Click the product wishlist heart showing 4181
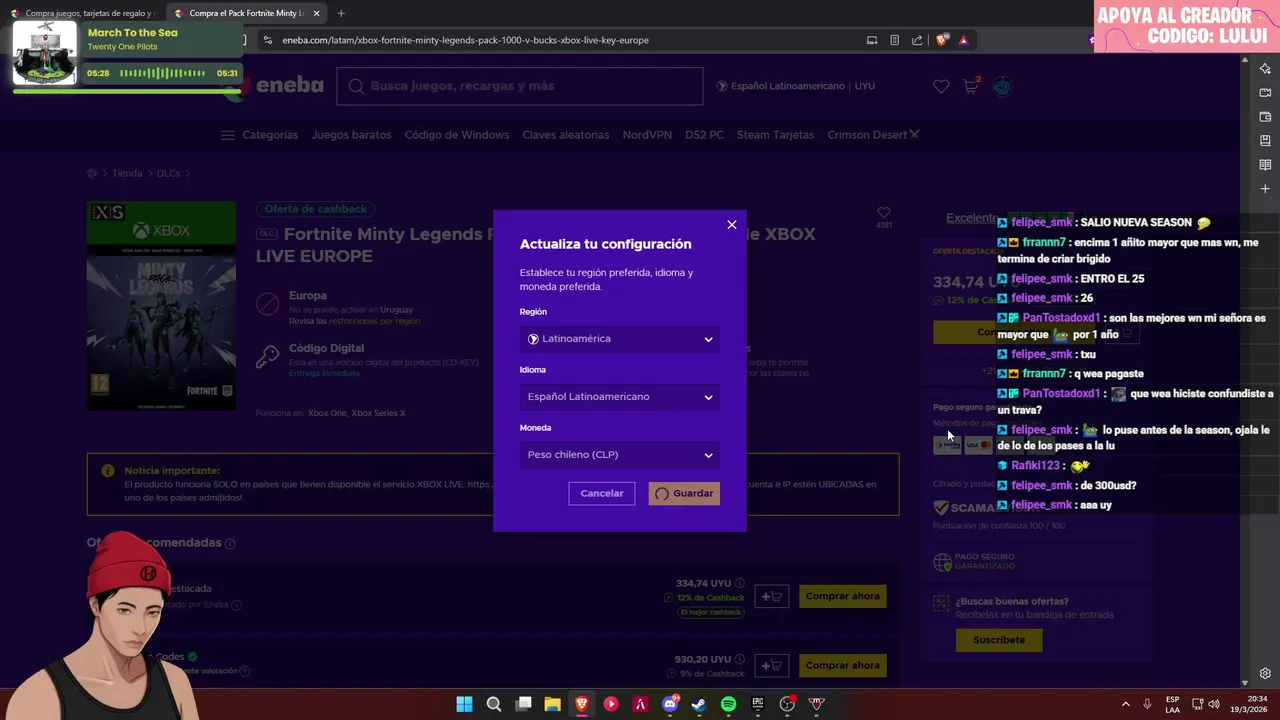This screenshot has height=720, width=1280. (884, 213)
